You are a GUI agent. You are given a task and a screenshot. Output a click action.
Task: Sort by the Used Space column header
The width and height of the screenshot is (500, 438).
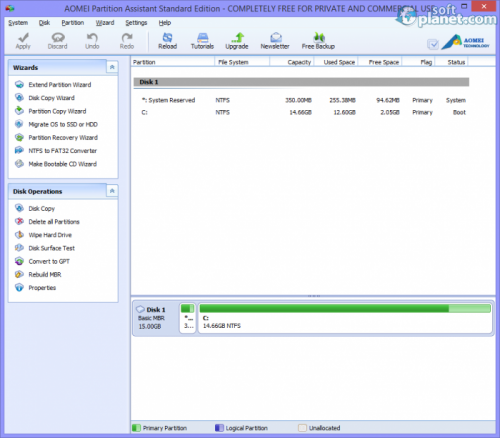336,62
